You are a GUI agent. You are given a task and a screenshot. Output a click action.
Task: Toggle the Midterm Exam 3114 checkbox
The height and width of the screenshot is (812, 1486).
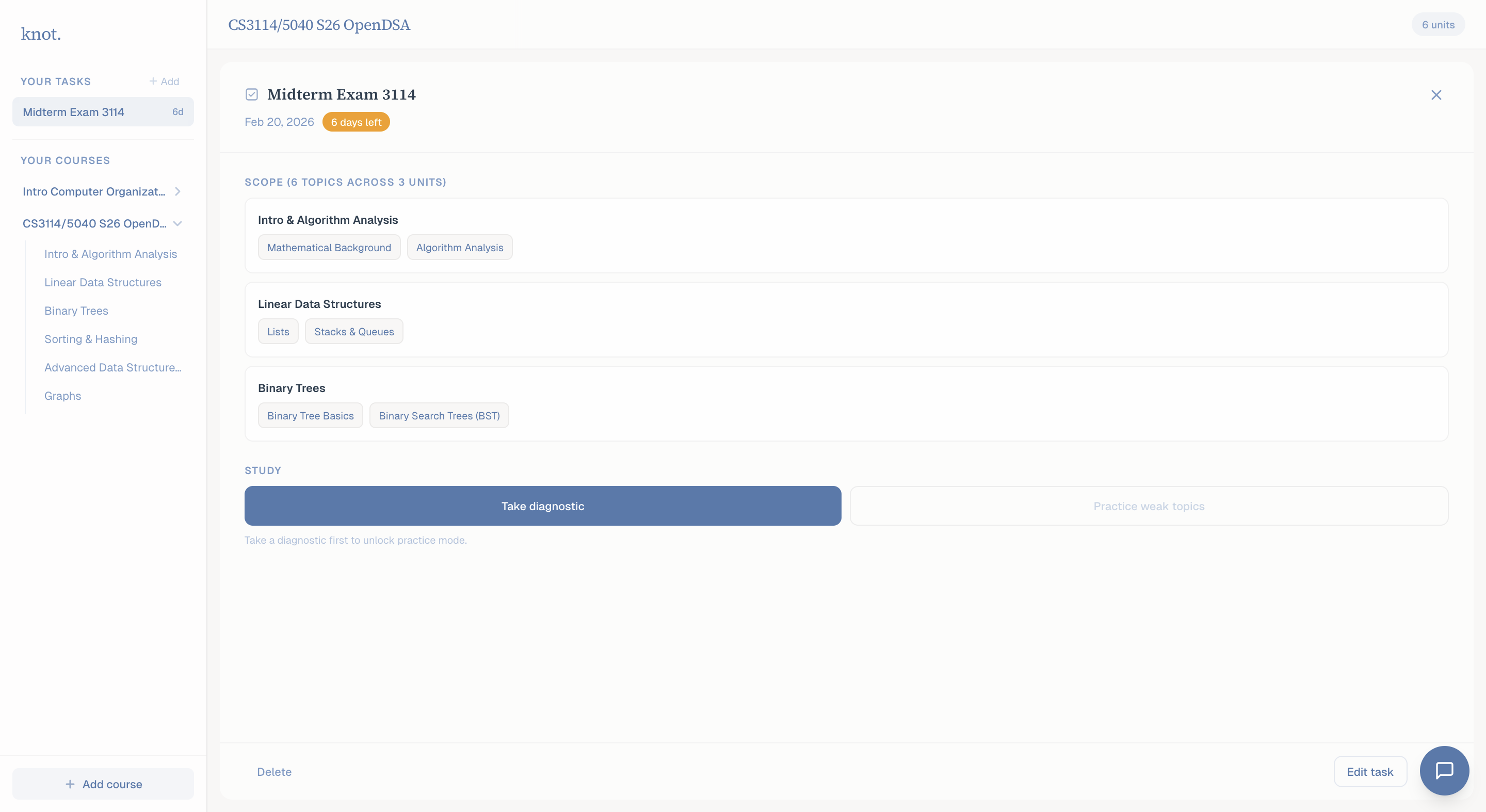click(251, 94)
